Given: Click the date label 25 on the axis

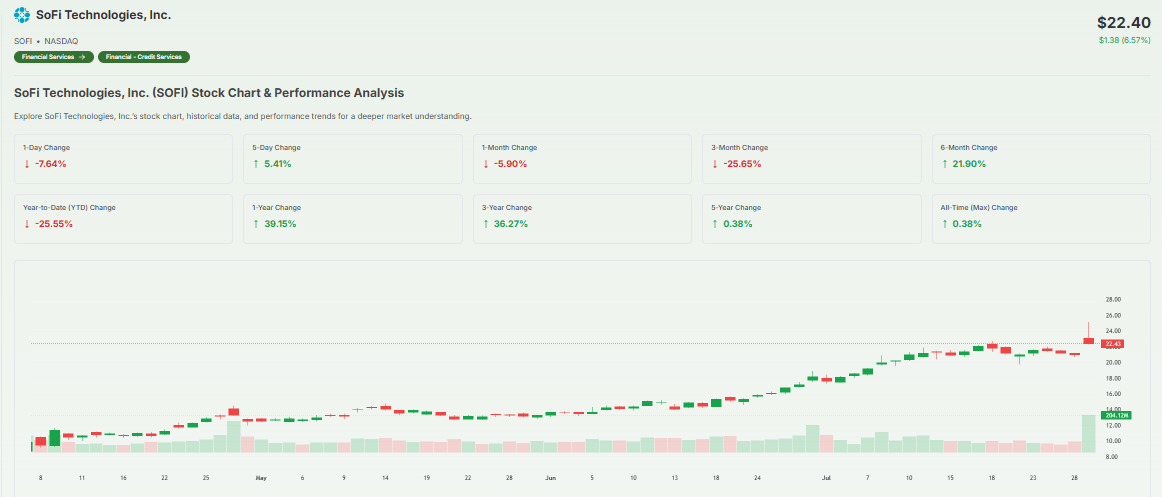Looking at the screenshot, I should coord(205,478).
